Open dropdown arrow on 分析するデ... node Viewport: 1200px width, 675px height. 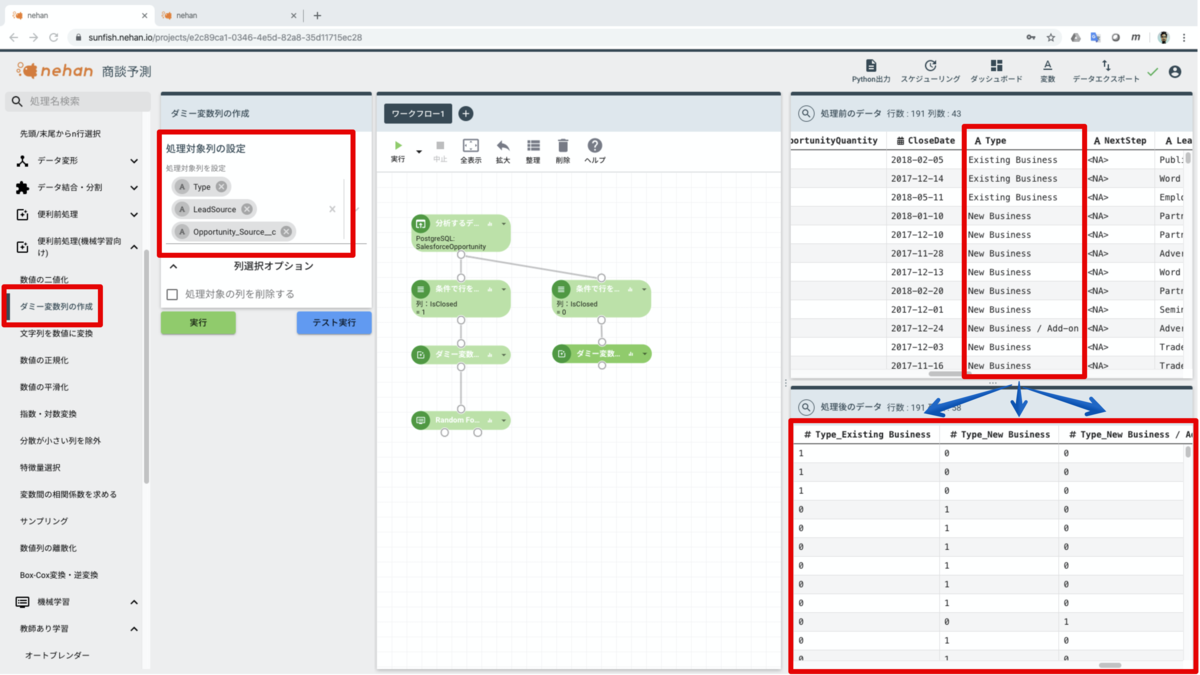click(x=504, y=224)
